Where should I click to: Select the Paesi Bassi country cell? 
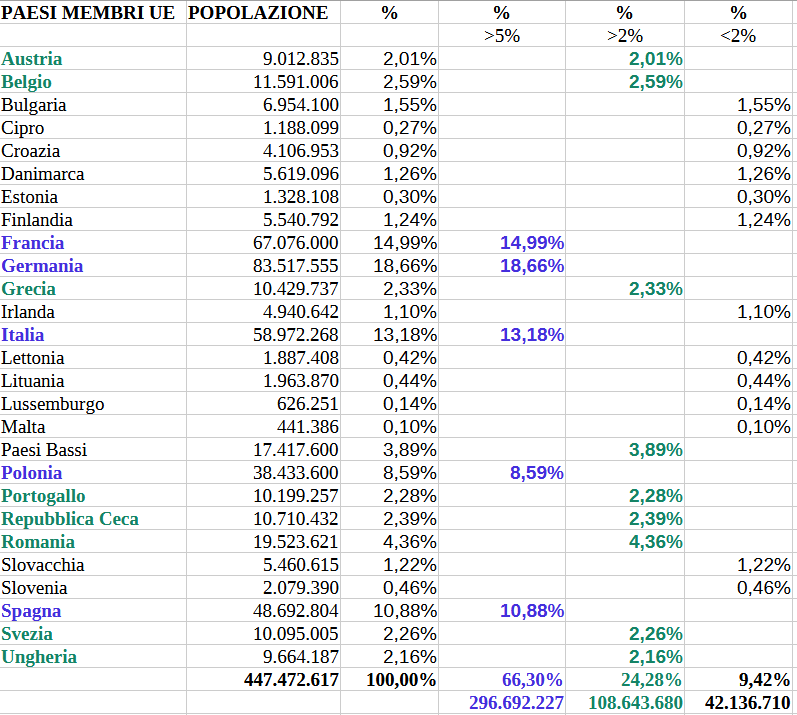coord(44,450)
